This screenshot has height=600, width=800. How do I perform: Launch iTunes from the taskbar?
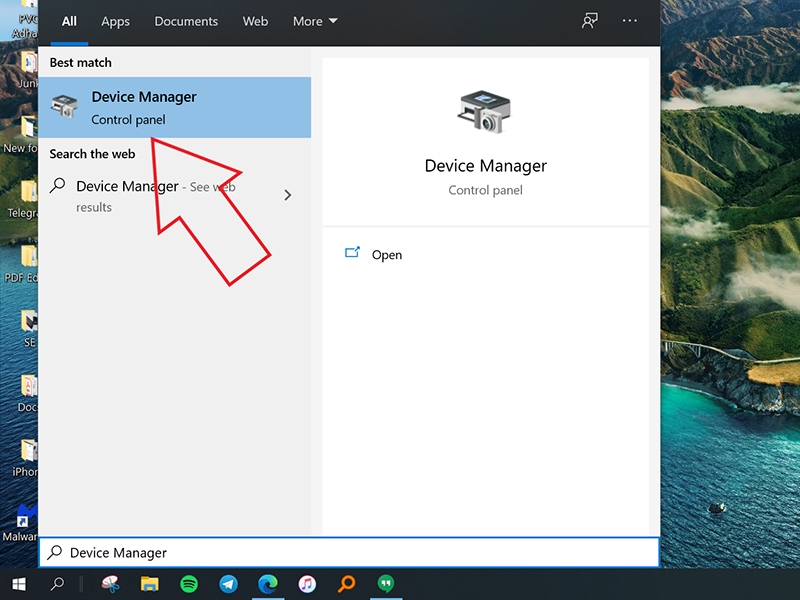307,584
